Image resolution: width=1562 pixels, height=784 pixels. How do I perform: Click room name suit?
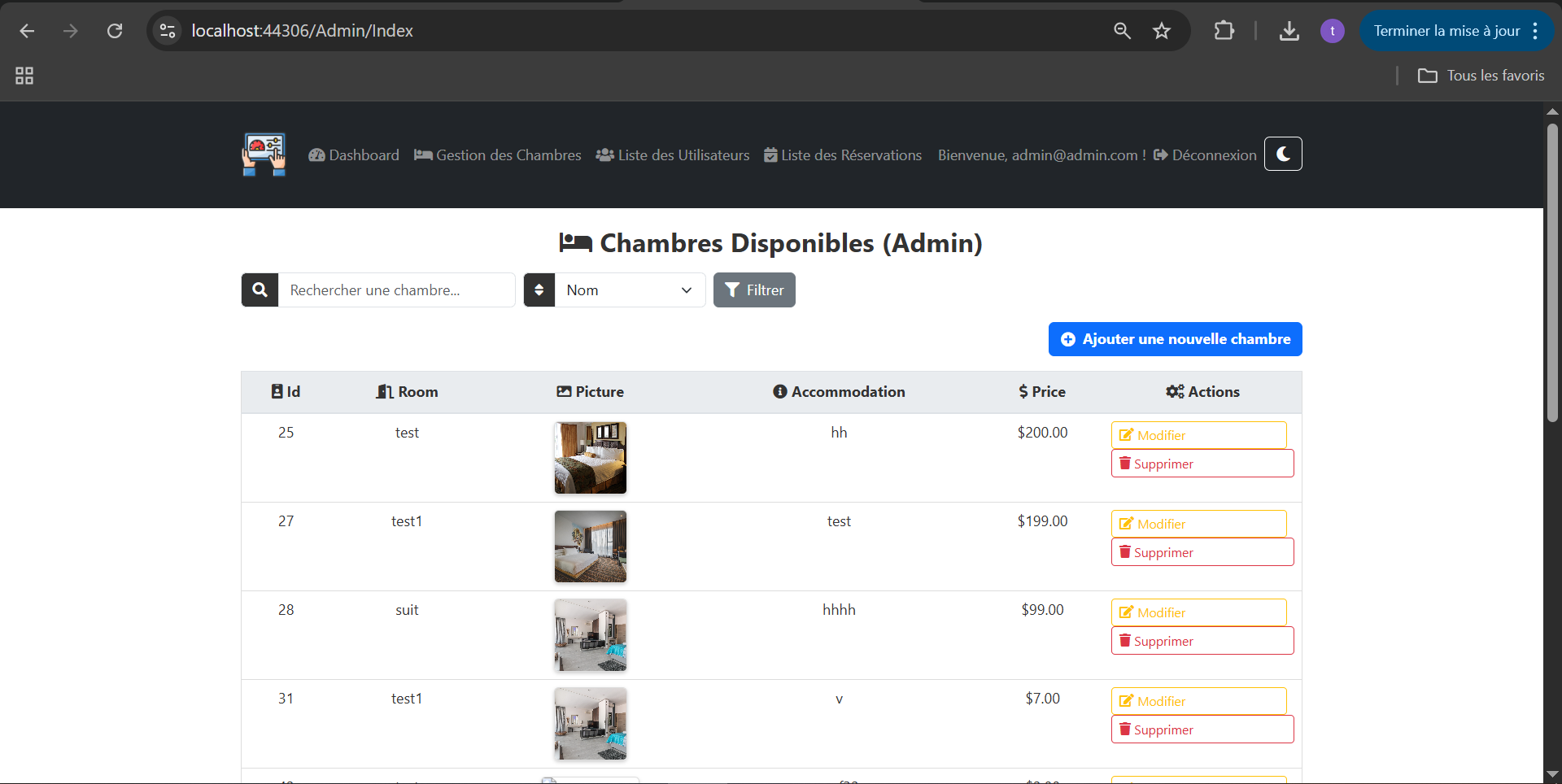point(407,610)
